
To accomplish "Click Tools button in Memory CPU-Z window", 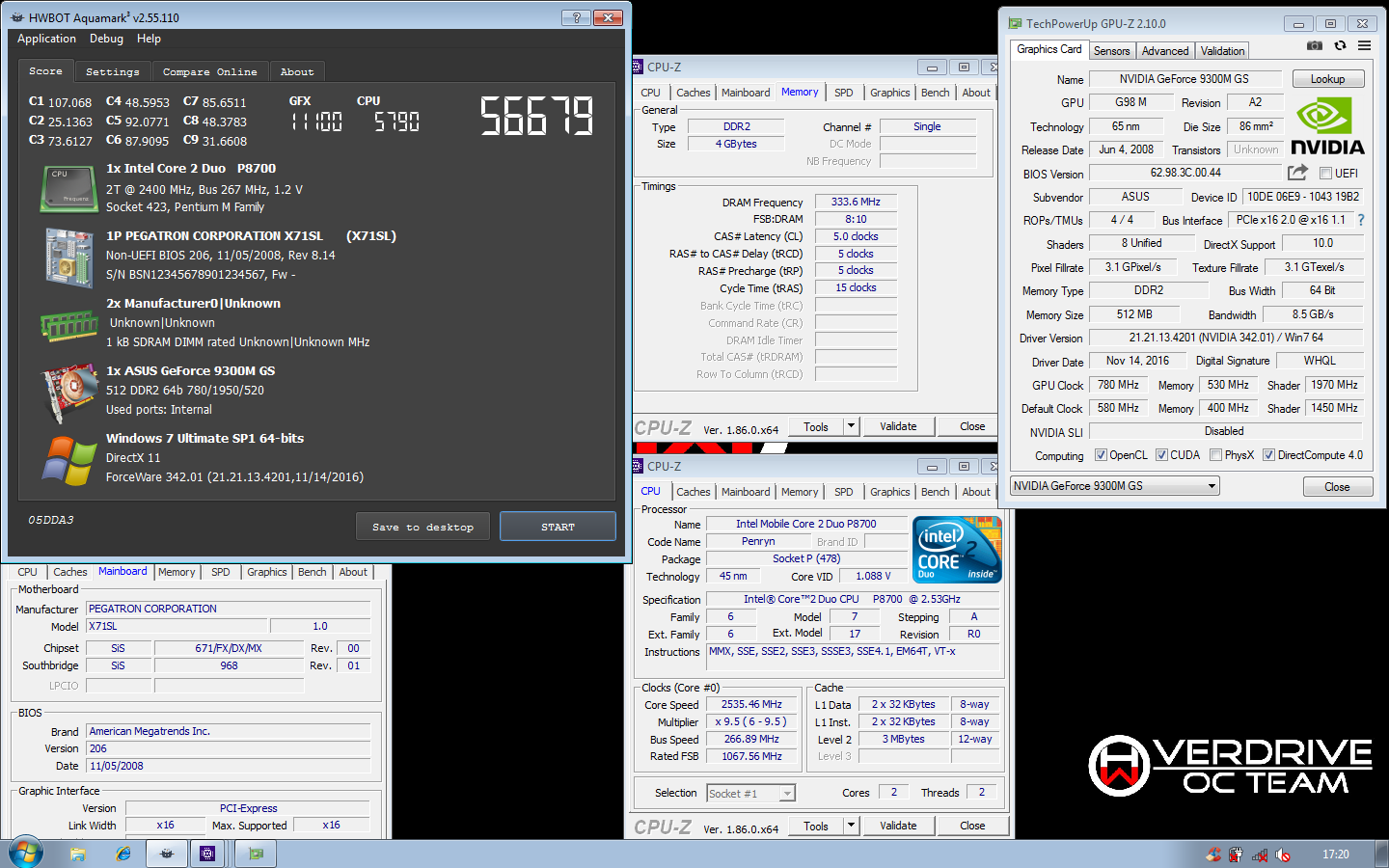I will pos(816,426).
